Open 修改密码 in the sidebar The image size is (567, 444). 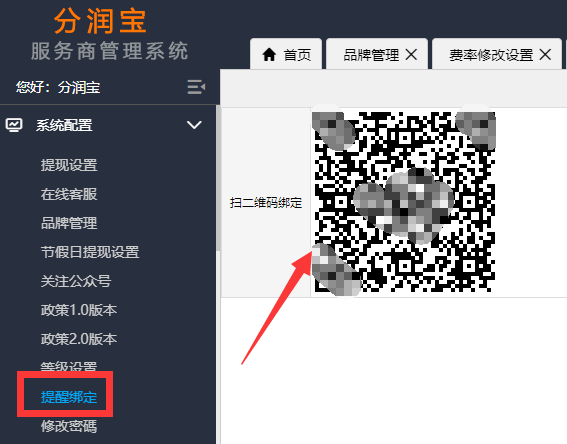69,426
